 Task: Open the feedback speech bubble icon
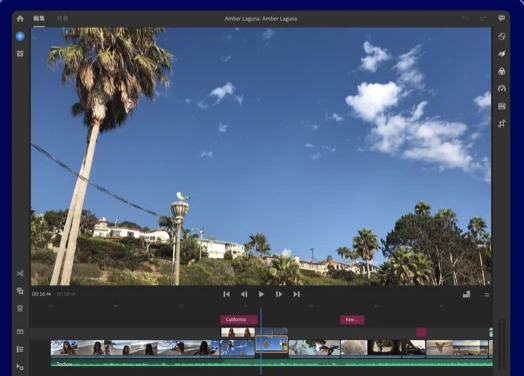click(502, 18)
